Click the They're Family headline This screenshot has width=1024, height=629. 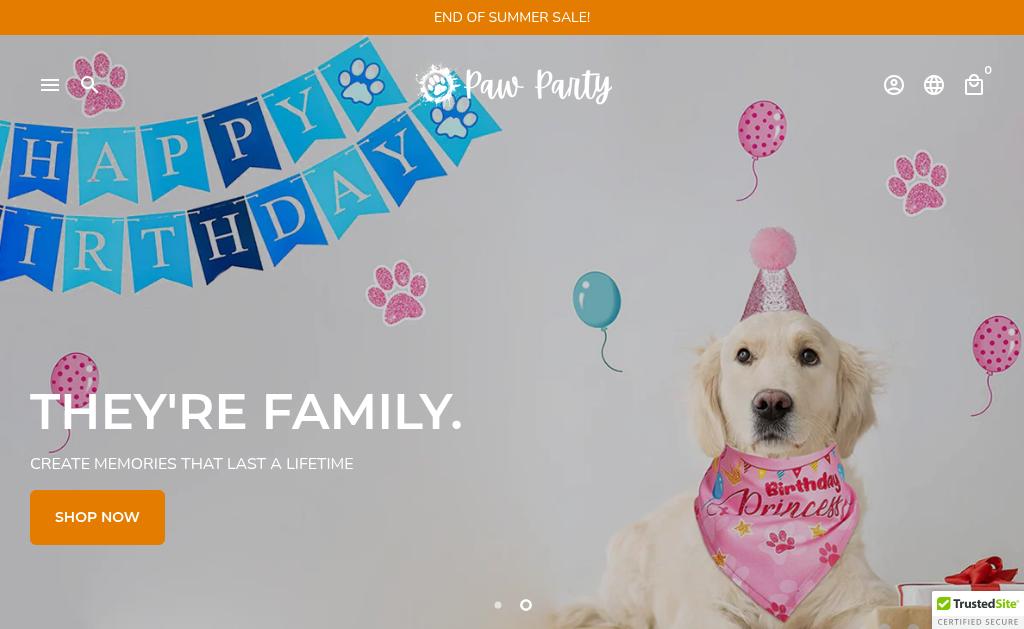[246, 411]
